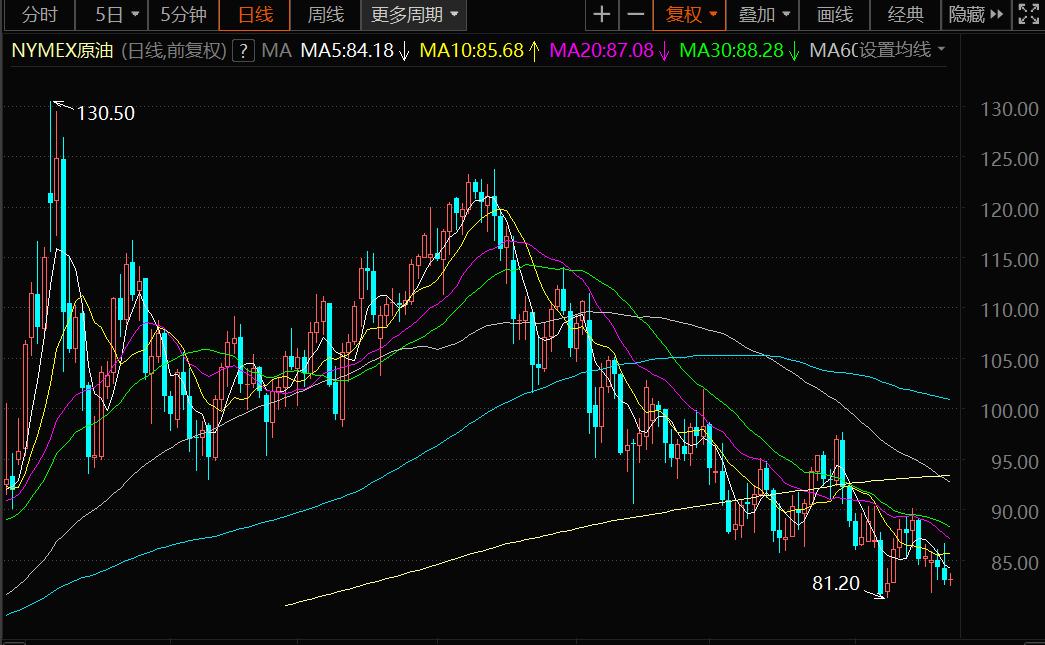Toggle the 隐藏 panel hide button
1045x645 pixels.
974,15
